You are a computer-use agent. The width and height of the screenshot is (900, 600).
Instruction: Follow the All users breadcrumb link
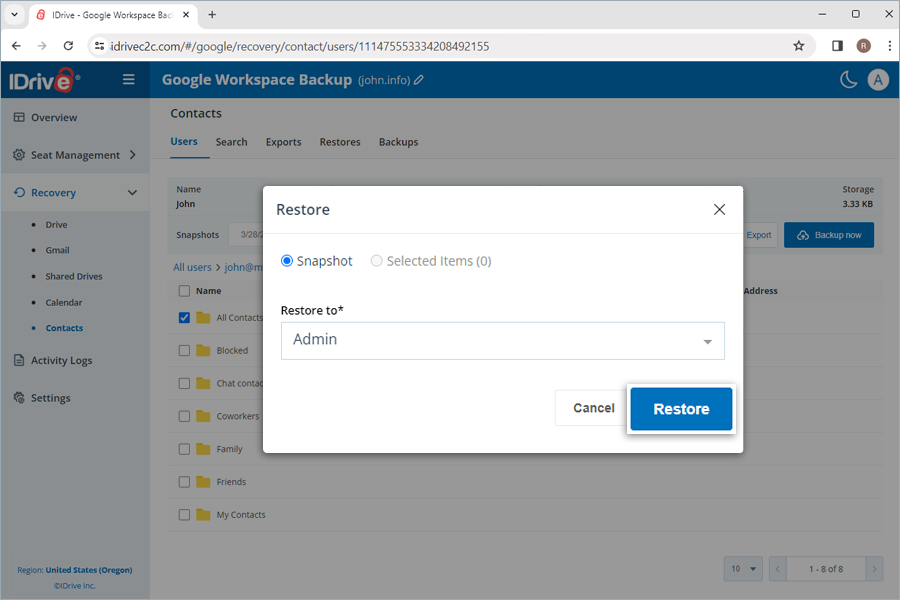pos(192,267)
